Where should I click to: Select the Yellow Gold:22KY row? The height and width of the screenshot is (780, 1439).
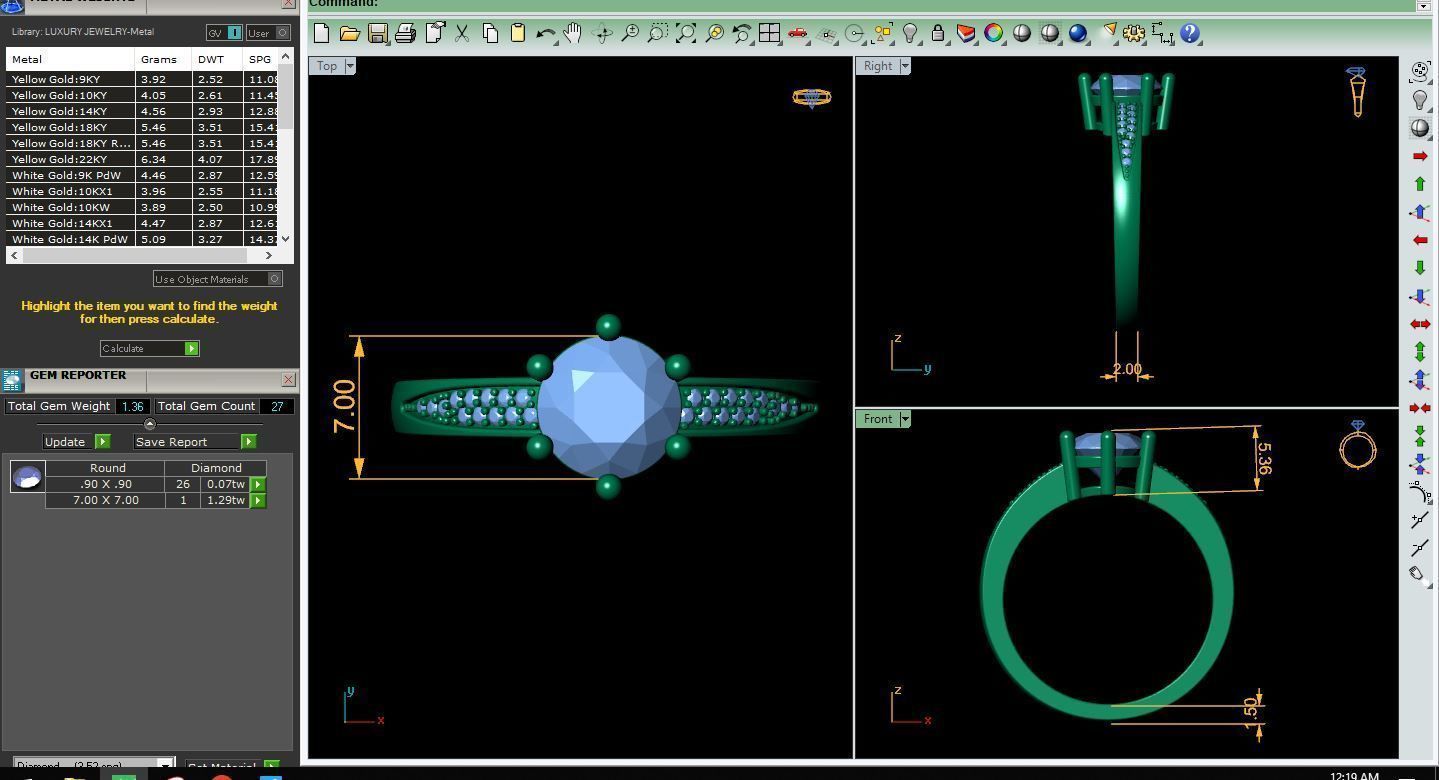tap(142, 159)
